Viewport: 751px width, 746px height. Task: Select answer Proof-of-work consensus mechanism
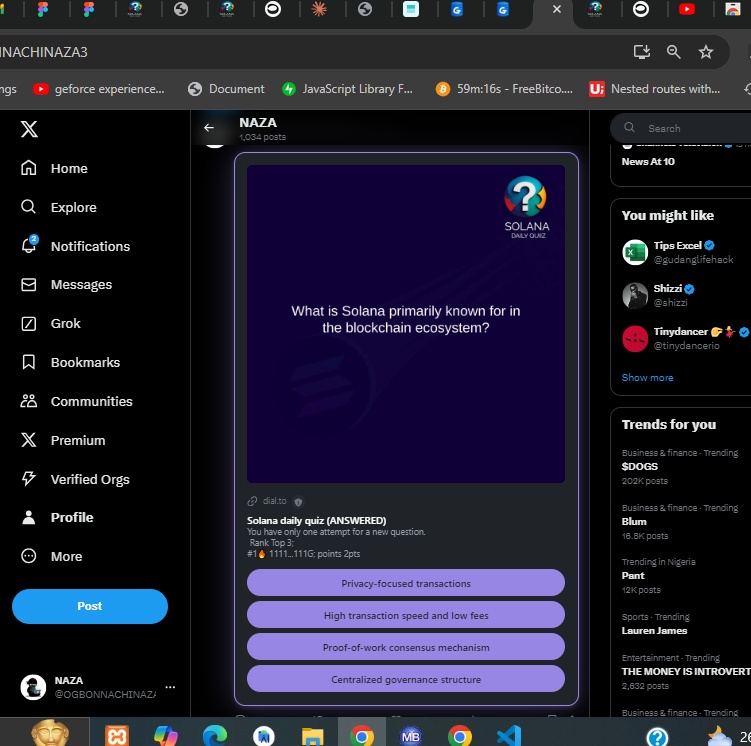coord(406,647)
